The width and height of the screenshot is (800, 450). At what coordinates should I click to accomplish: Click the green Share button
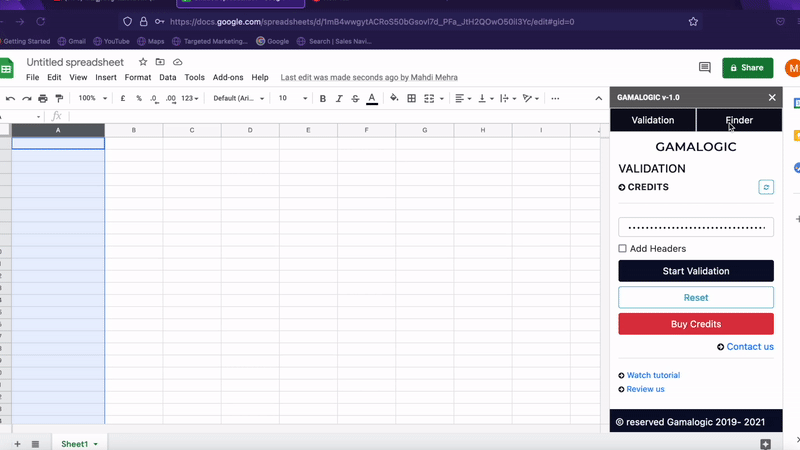[x=747, y=68]
